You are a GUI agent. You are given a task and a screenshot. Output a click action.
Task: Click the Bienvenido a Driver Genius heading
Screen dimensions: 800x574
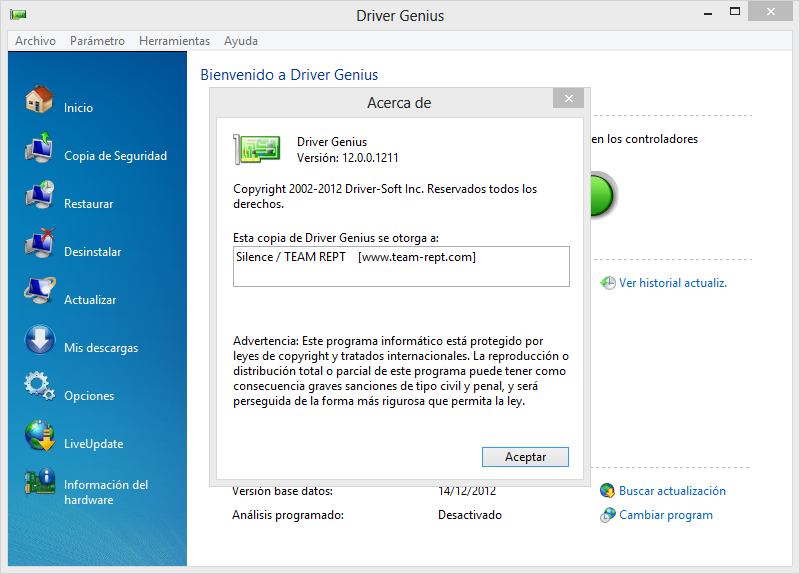289,75
